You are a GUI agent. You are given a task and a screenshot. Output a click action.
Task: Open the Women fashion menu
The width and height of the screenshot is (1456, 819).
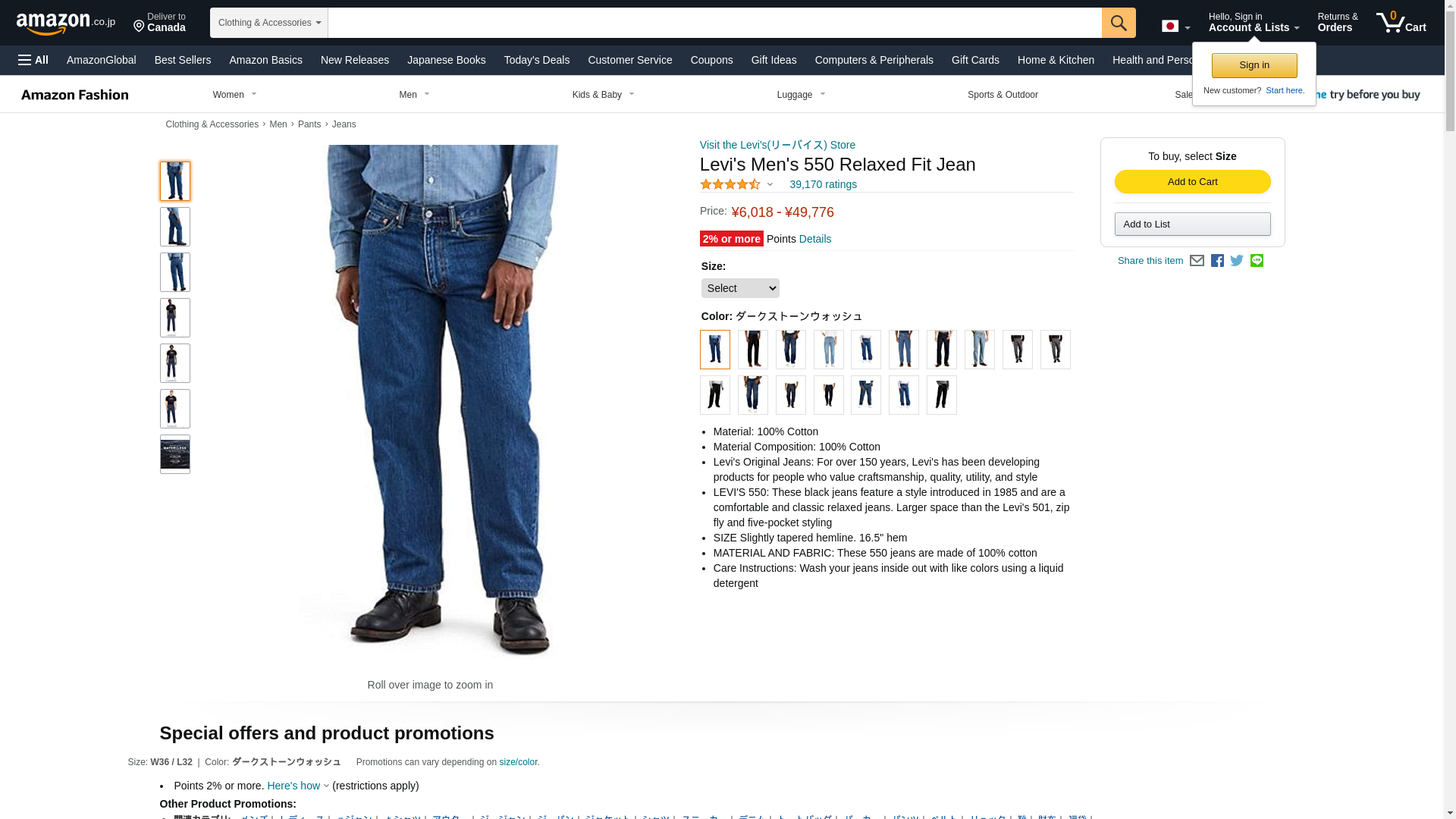(234, 95)
